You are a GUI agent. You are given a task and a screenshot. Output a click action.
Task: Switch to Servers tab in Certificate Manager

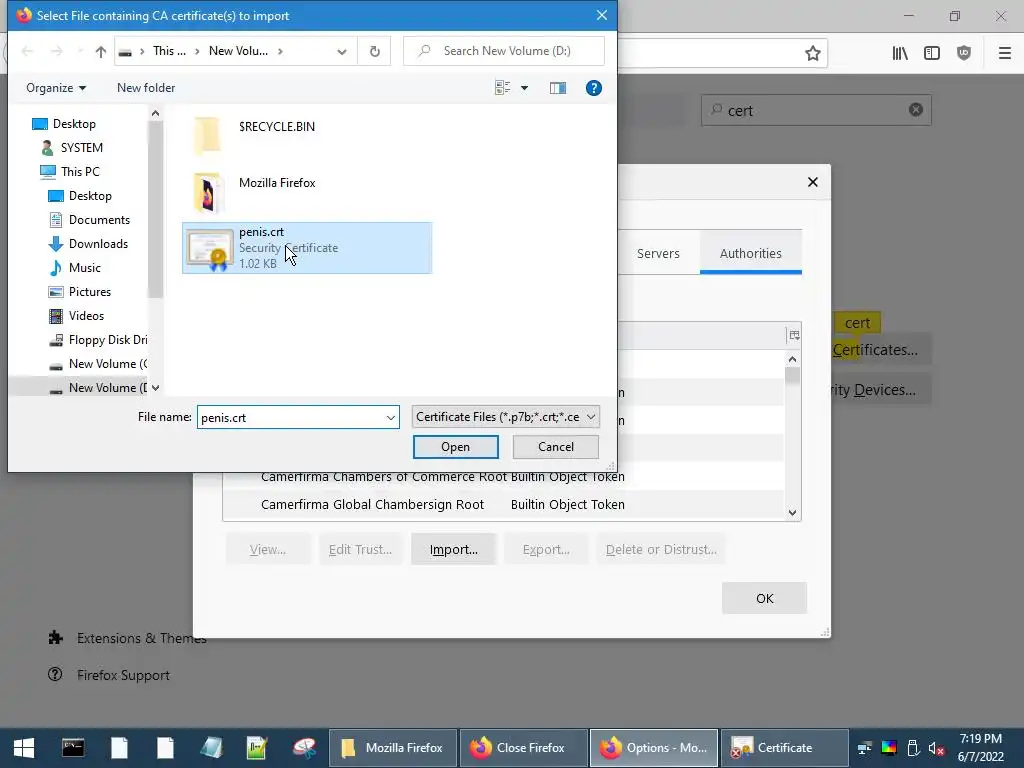(x=658, y=253)
